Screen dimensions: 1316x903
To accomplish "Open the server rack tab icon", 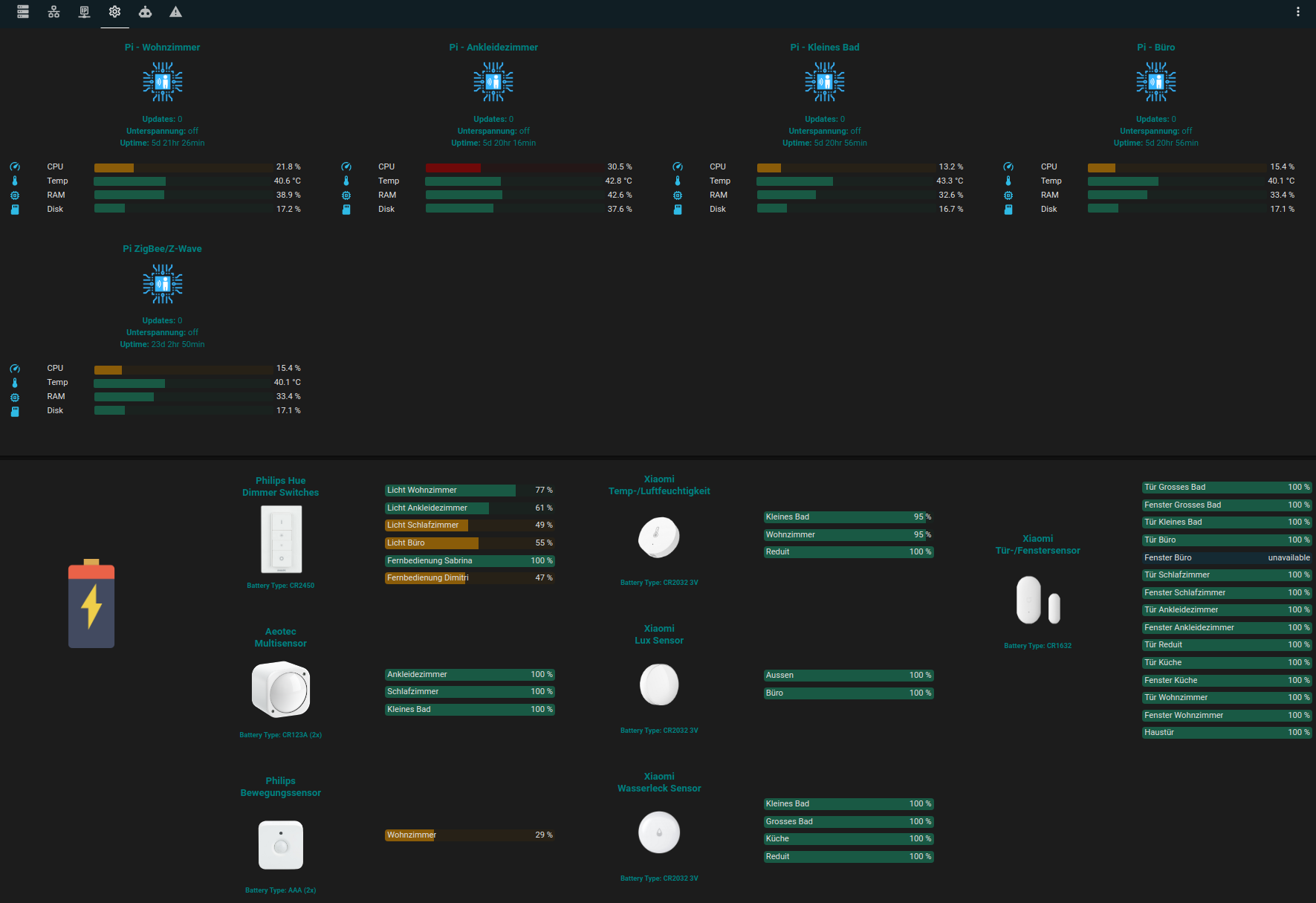I will coord(23,12).
